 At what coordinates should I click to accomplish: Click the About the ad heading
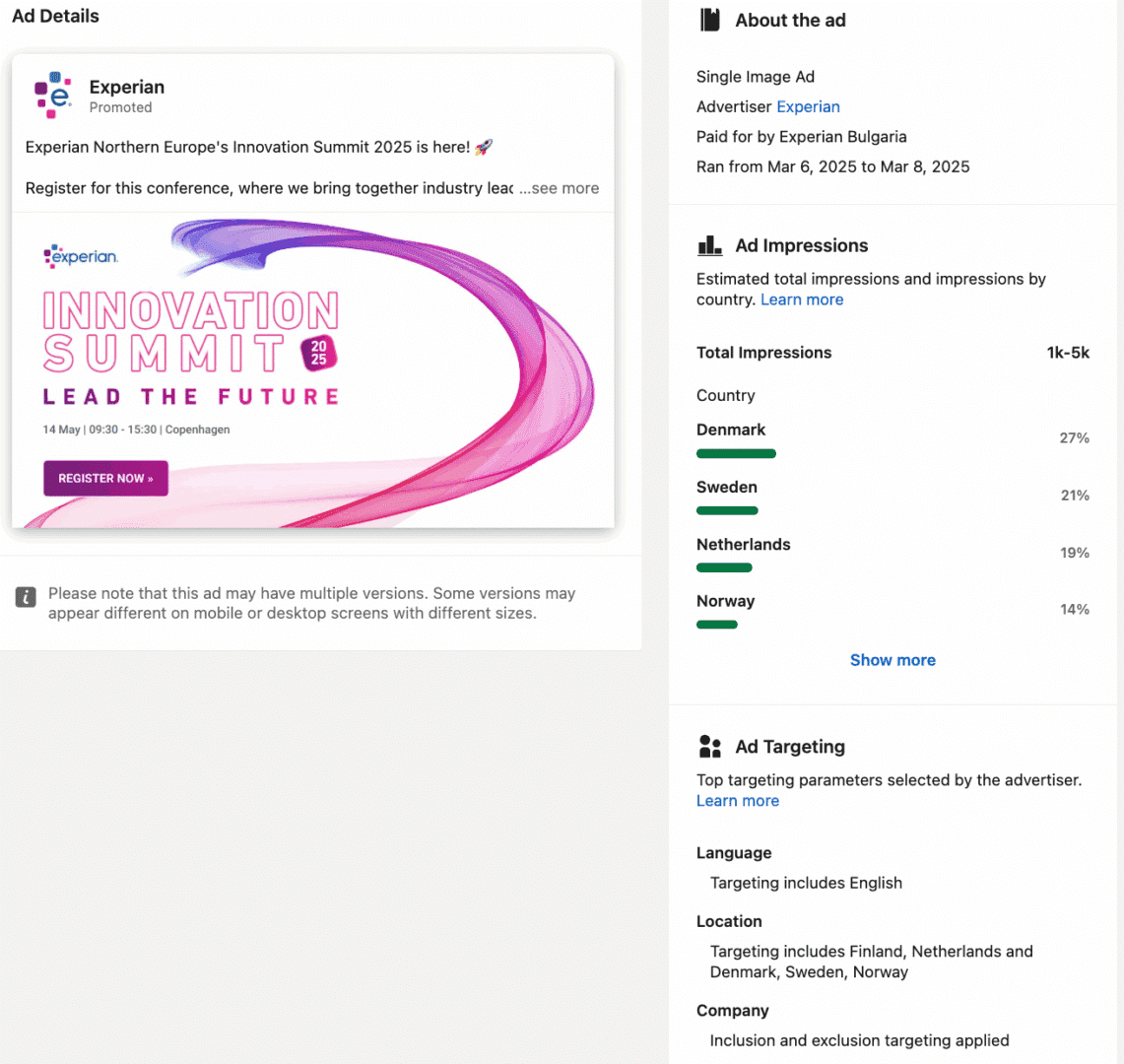point(791,20)
